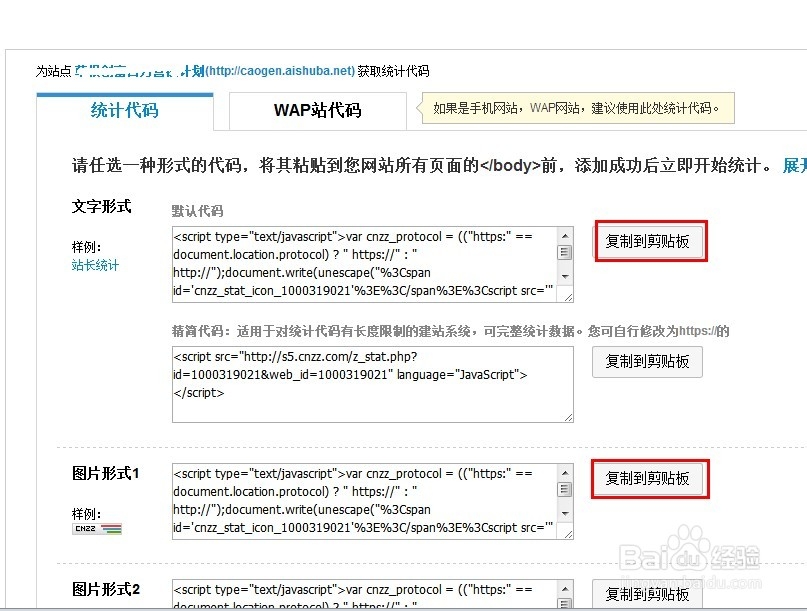Open the WAP站代码 tab
The image size is (807, 611).
coord(318,111)
